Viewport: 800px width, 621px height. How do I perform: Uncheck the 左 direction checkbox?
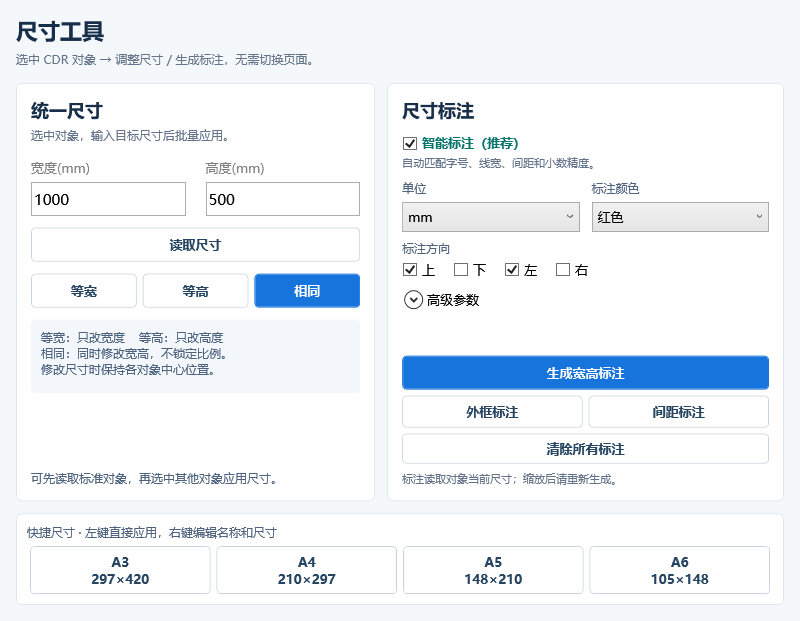[x=512, y=269]
